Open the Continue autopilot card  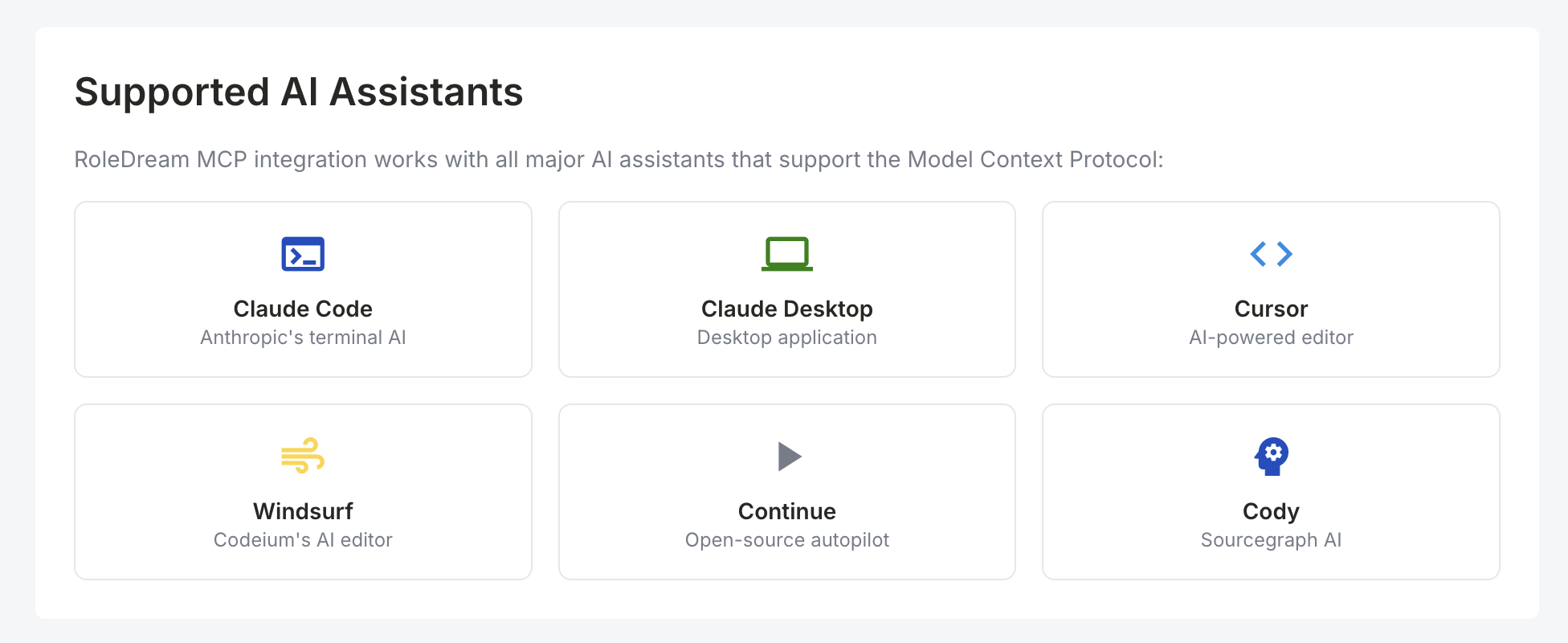786,492
